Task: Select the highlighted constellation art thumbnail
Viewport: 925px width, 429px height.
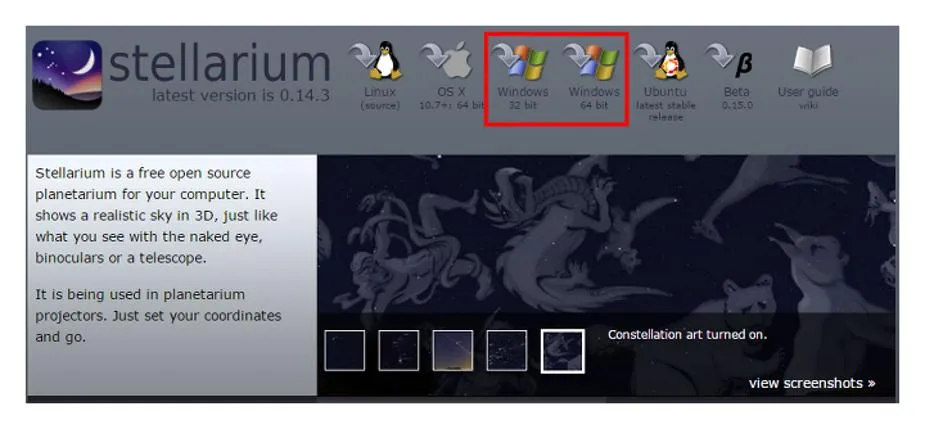Action: [562, 351]
